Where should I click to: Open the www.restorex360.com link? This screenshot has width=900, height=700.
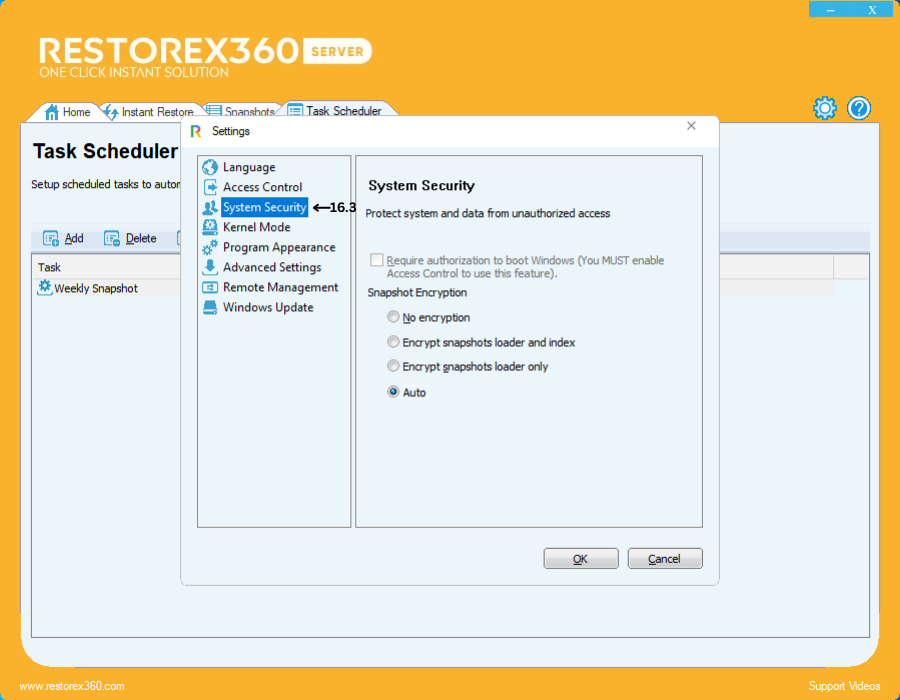point(72,686)
